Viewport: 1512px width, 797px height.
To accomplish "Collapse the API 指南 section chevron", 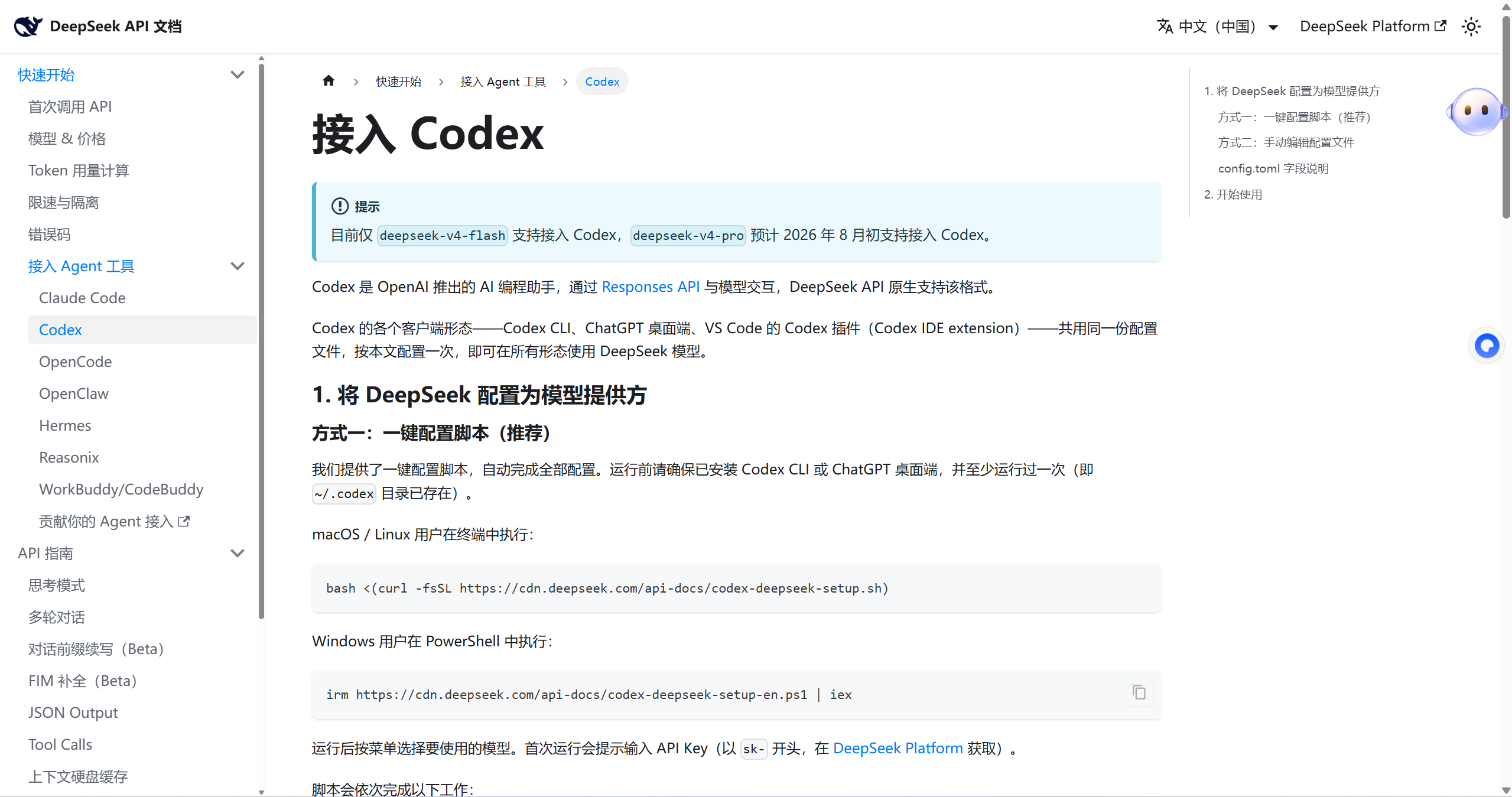I will pyautogui.click(x=238, y=554).
